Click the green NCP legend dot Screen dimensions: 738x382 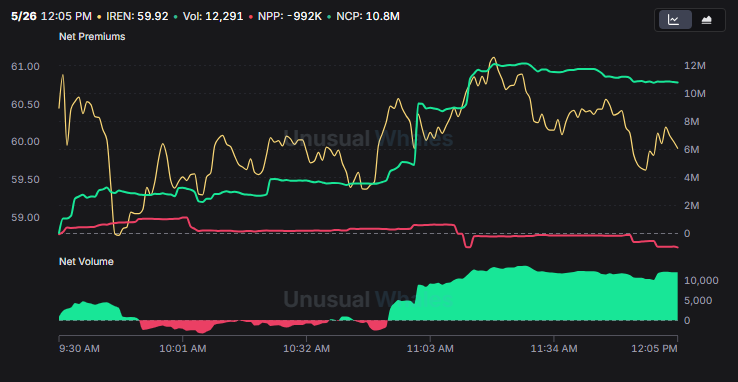(329, 16)
